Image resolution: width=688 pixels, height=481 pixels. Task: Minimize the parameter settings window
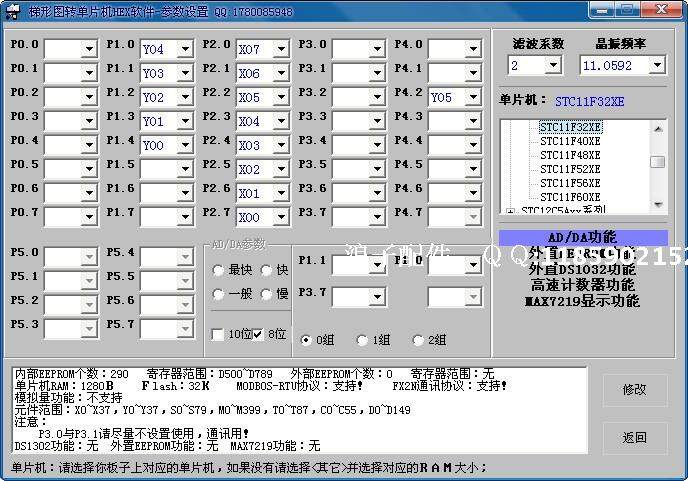click(x=602, y=10)
